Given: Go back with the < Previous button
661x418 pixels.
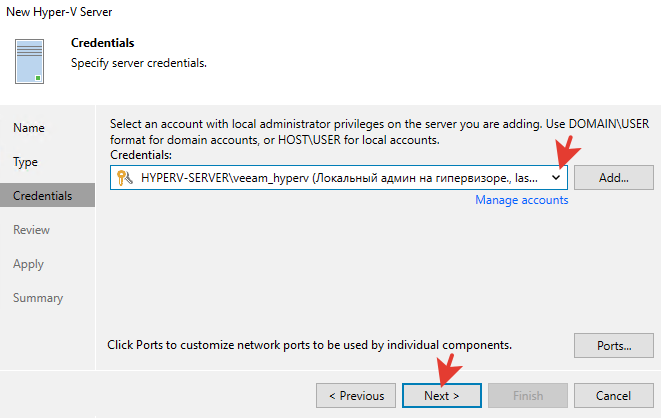Looking at the screenshot, I should coord(356,395).
